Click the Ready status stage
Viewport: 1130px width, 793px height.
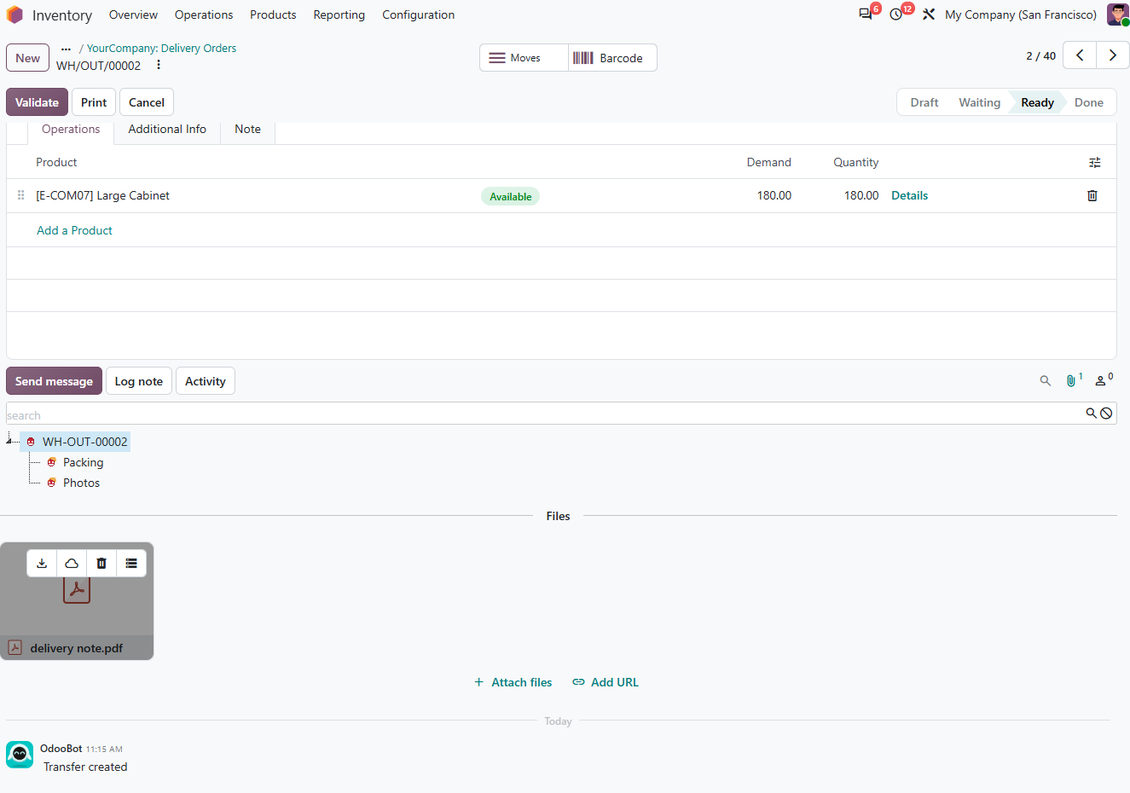click(x=1037, y=102)
